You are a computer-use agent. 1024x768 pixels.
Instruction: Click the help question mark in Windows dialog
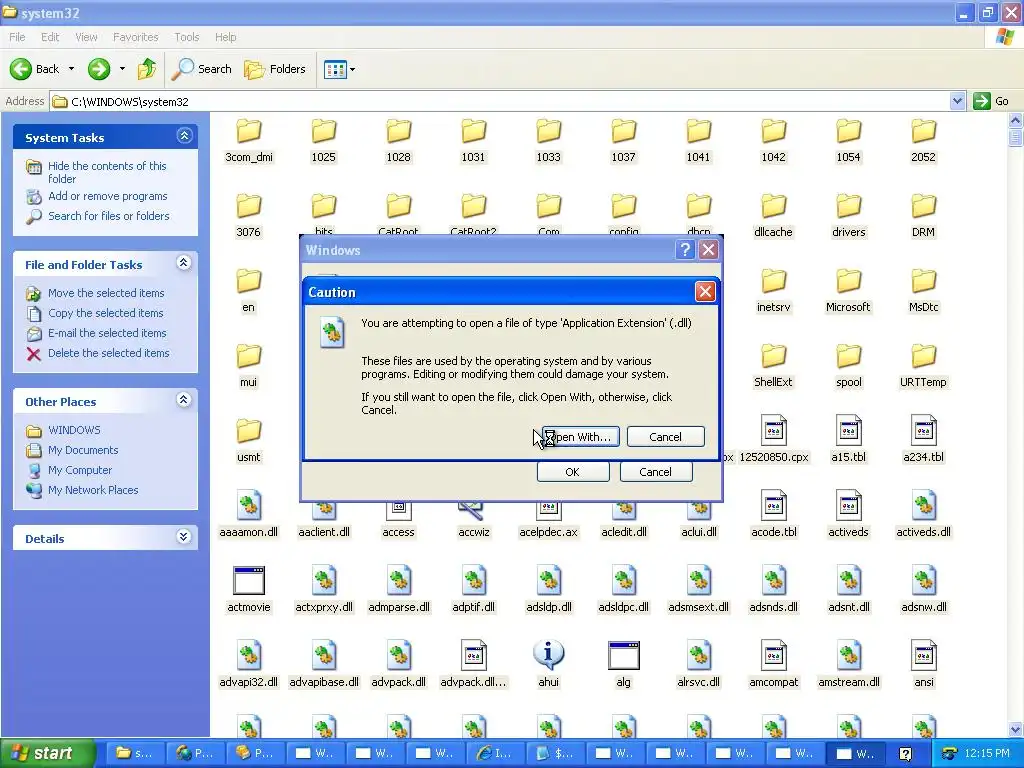click(684, 250)
